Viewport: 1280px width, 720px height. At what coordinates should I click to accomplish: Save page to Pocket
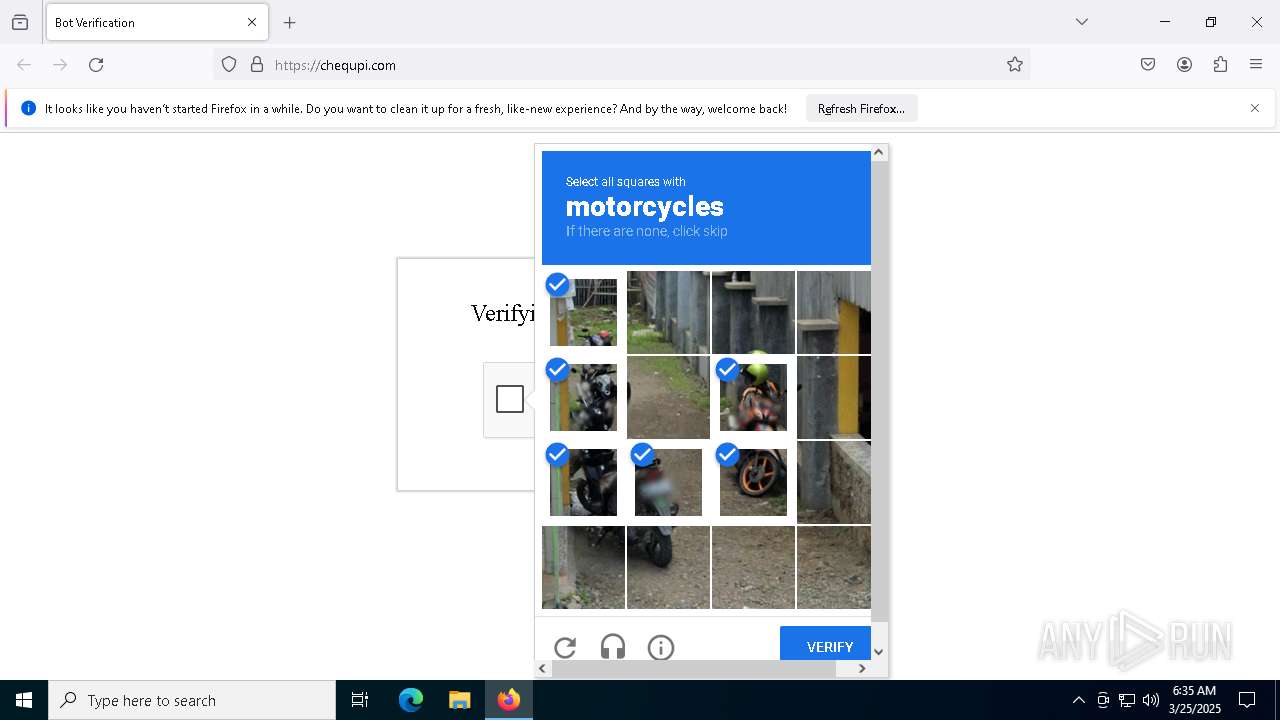click(x=1148, y=65)
